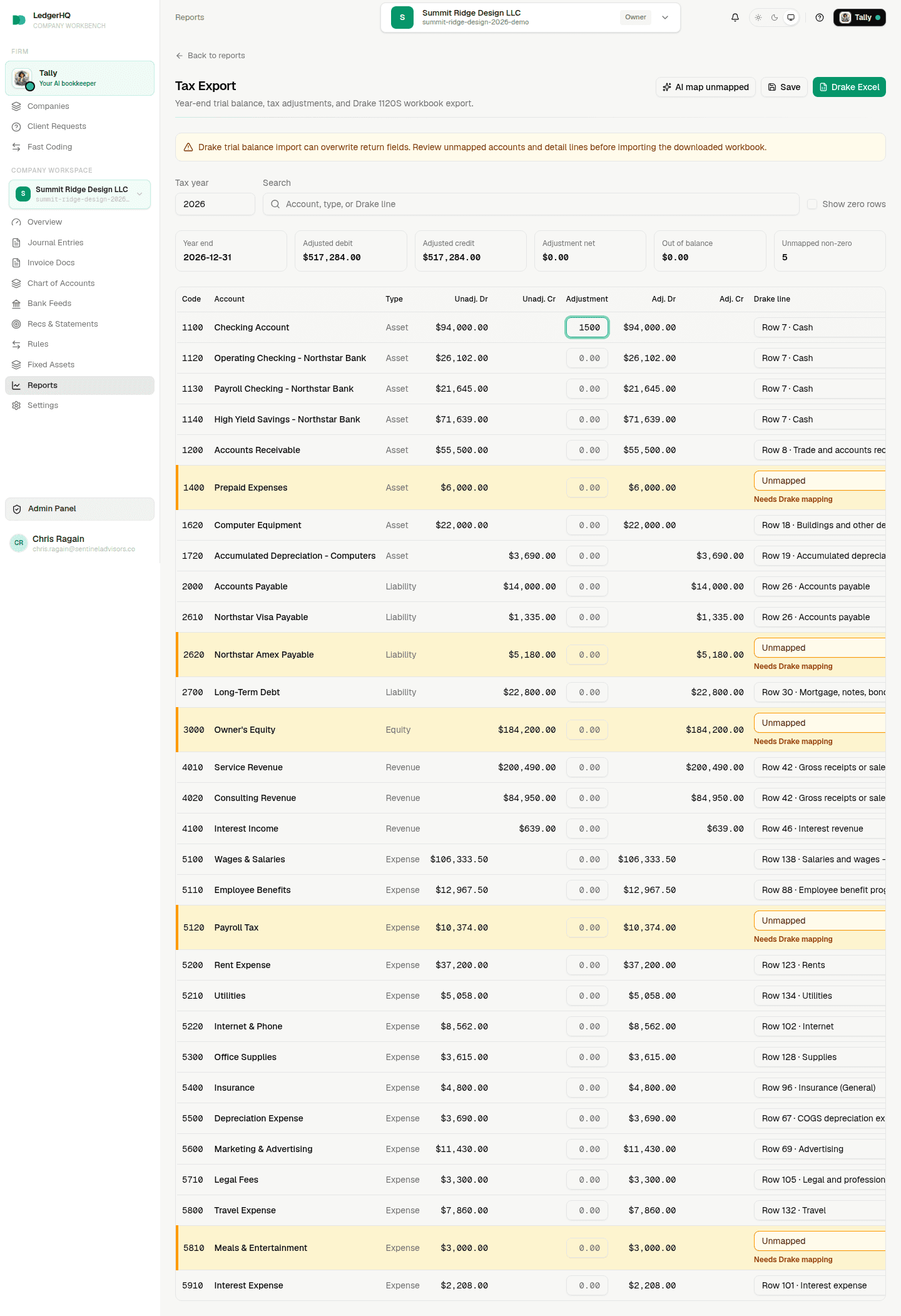Screen dimensions: 901x1316
Task: Select system theme monitor icon
Action: pos(791,18)
